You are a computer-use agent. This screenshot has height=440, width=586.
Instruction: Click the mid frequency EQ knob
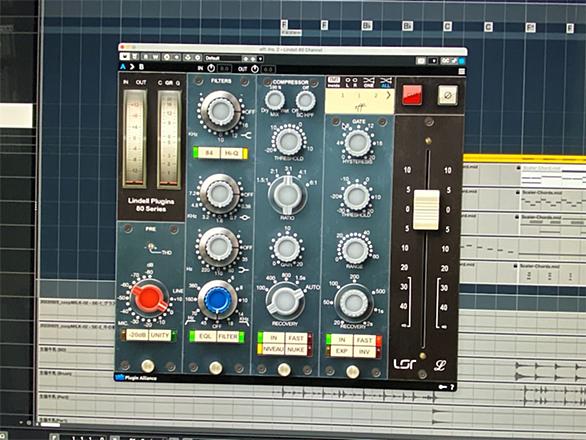220,193
